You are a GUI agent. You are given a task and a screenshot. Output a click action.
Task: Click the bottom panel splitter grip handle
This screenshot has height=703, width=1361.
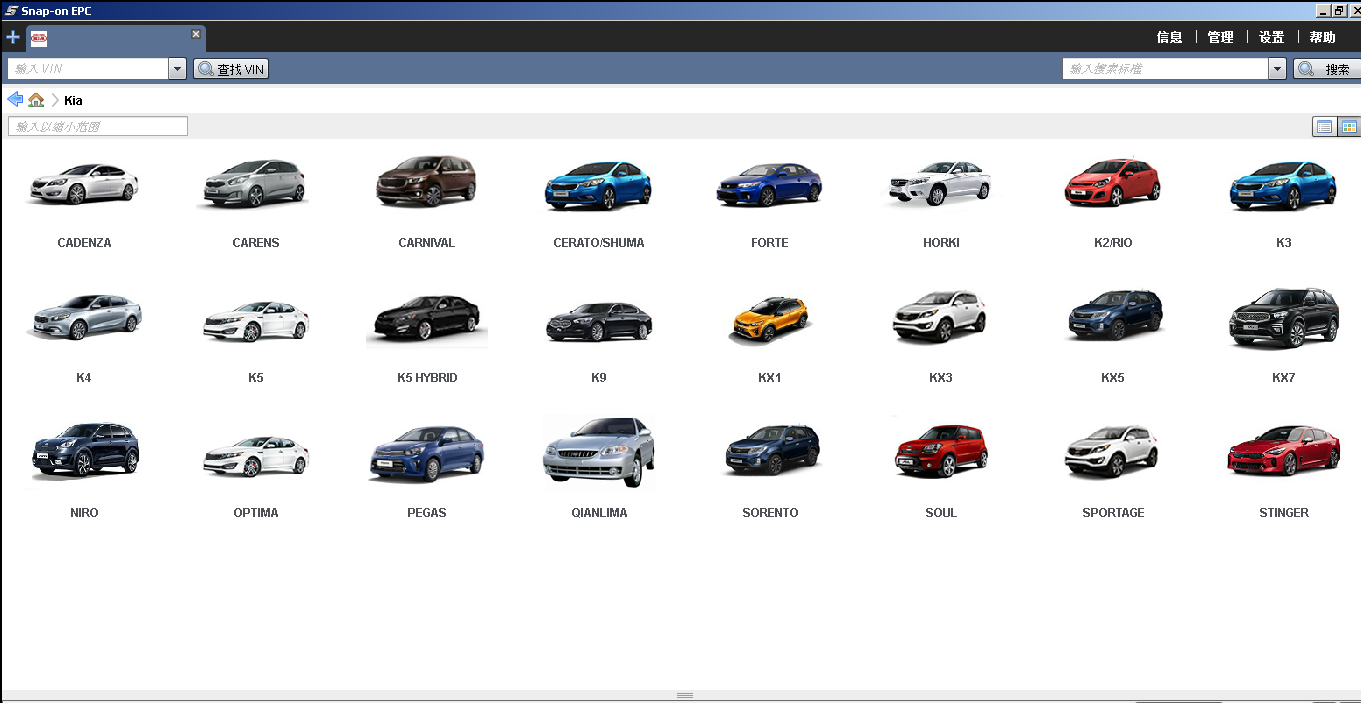pos(685,695)
